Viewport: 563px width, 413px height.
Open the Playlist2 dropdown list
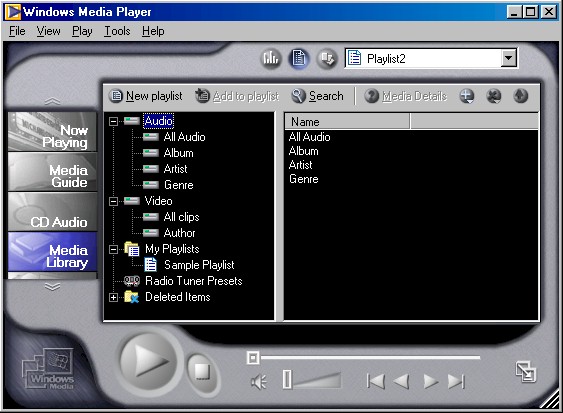point(509,58)
